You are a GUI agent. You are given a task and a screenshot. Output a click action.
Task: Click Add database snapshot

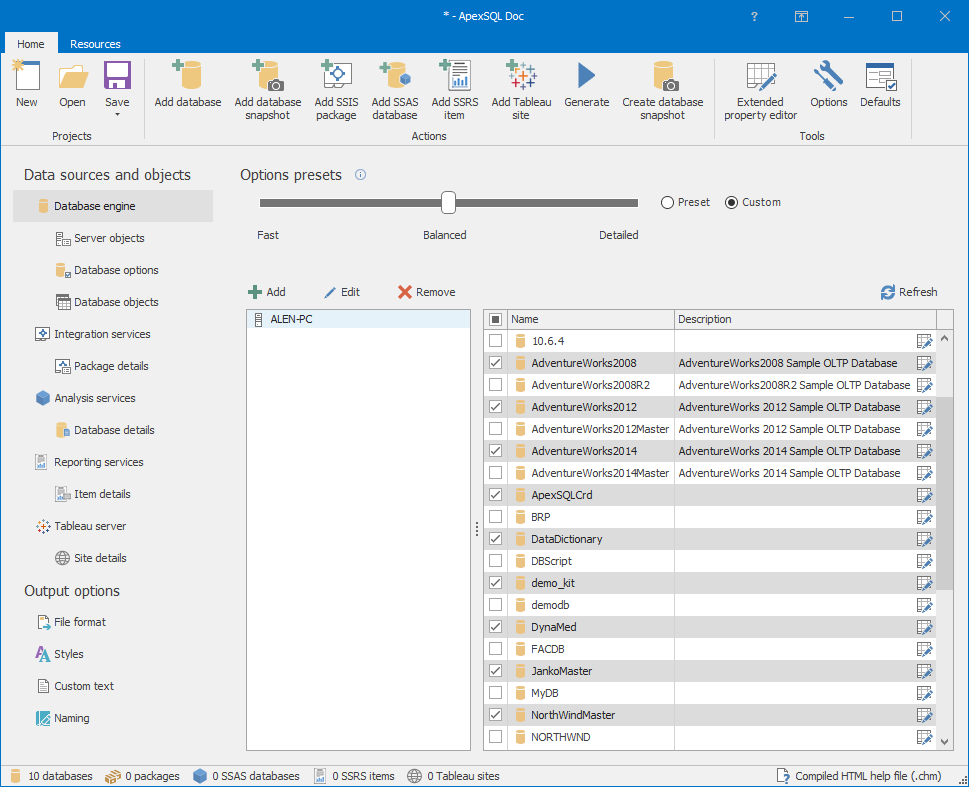tap(268, 90)
